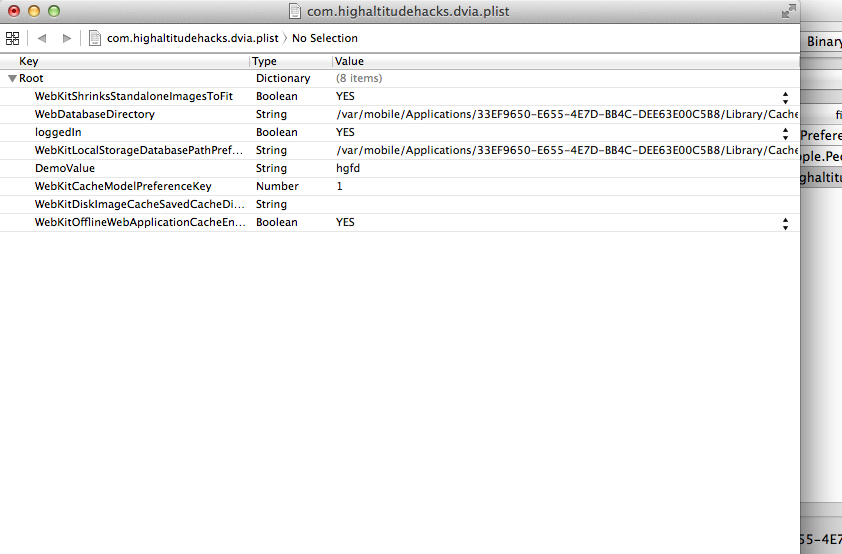
Task: Enter full screen using top-right arrows icon
Action: point(788,11)
